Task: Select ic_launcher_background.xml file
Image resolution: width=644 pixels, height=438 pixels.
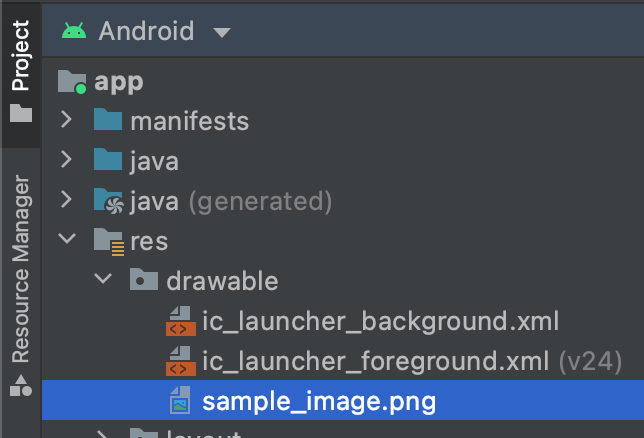Action: coord(380,322)
